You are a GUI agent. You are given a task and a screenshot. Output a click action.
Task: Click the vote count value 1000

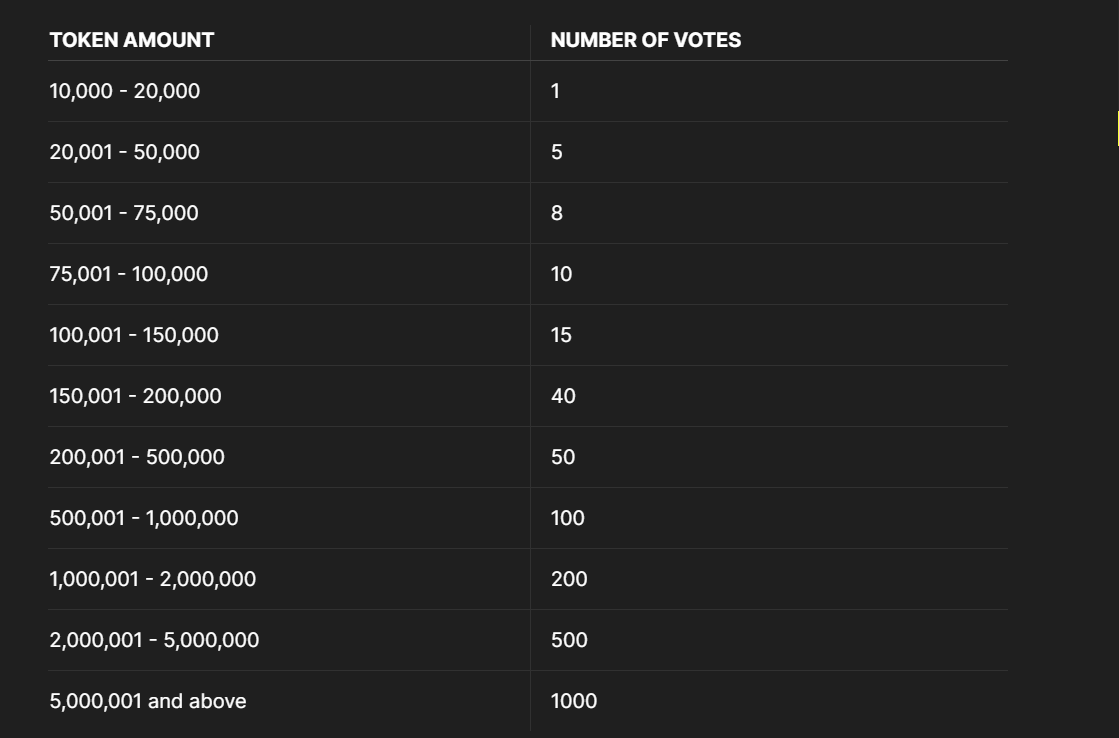(574, 701)
